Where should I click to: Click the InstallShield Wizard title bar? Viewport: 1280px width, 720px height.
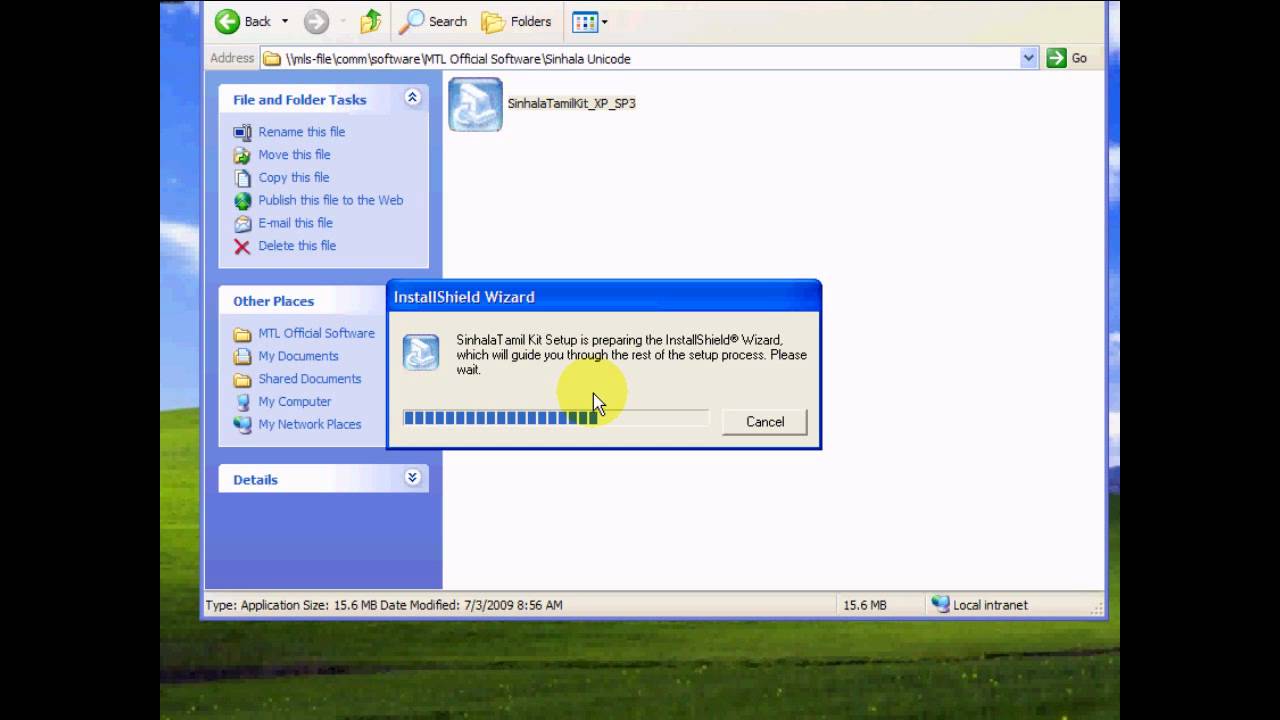click(604, 297)
